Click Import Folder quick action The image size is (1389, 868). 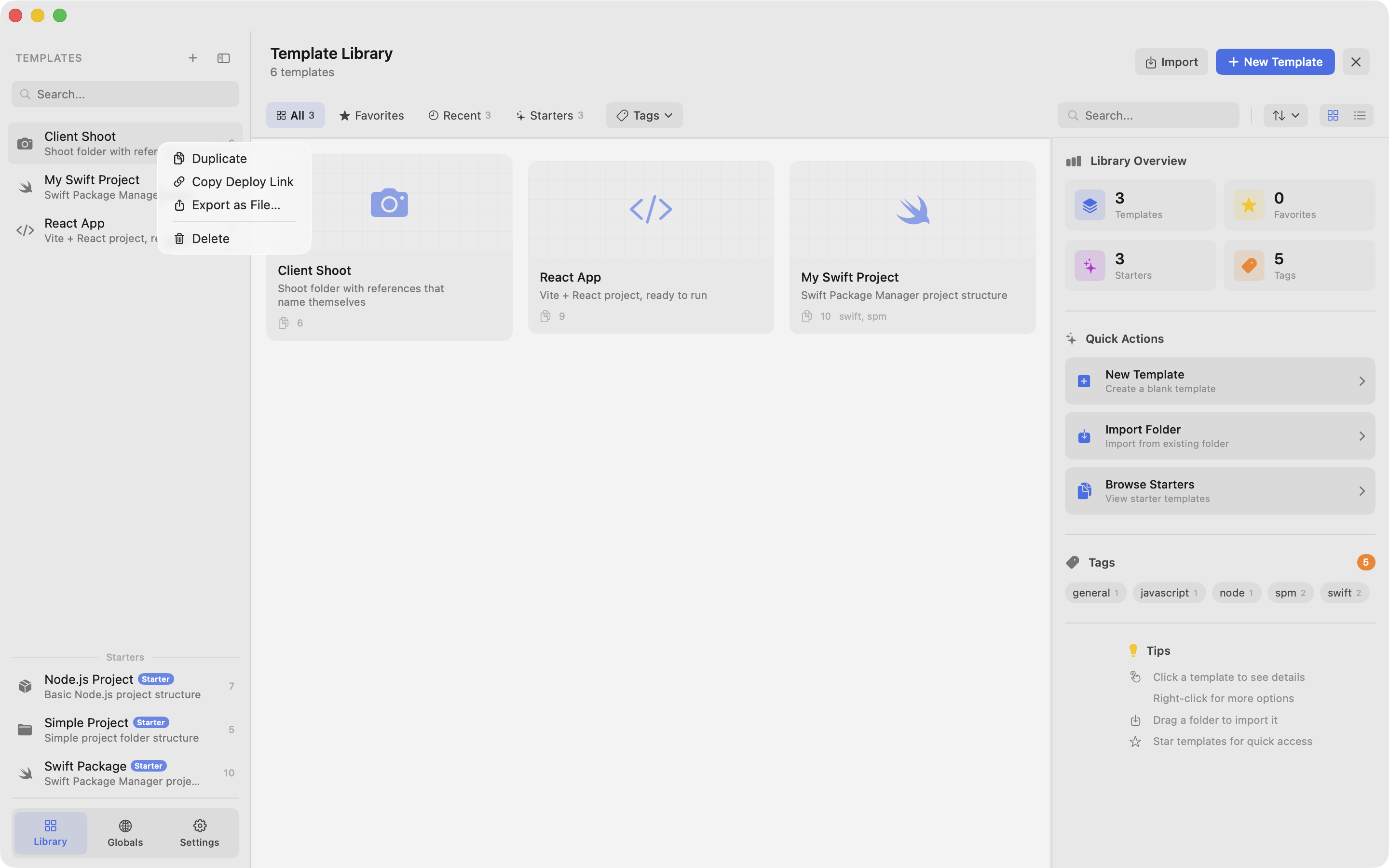click(x=1220, y=436)
